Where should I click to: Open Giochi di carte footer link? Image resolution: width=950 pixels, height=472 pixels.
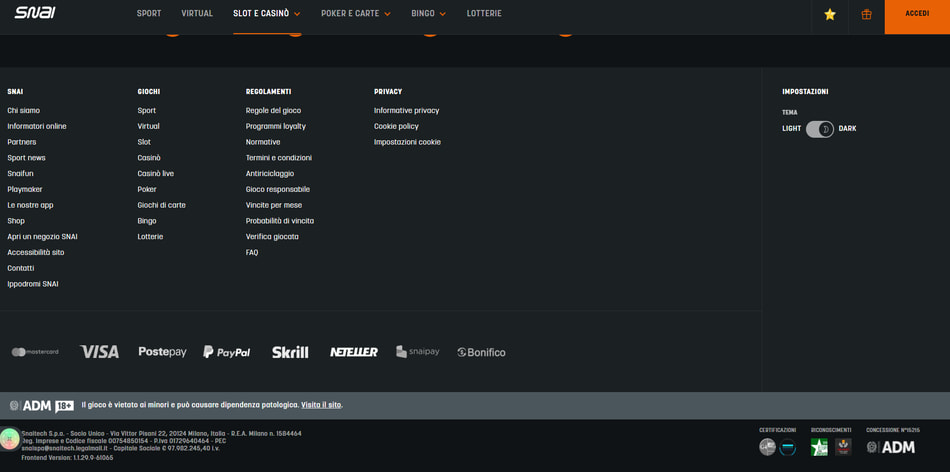coord(162,205)
